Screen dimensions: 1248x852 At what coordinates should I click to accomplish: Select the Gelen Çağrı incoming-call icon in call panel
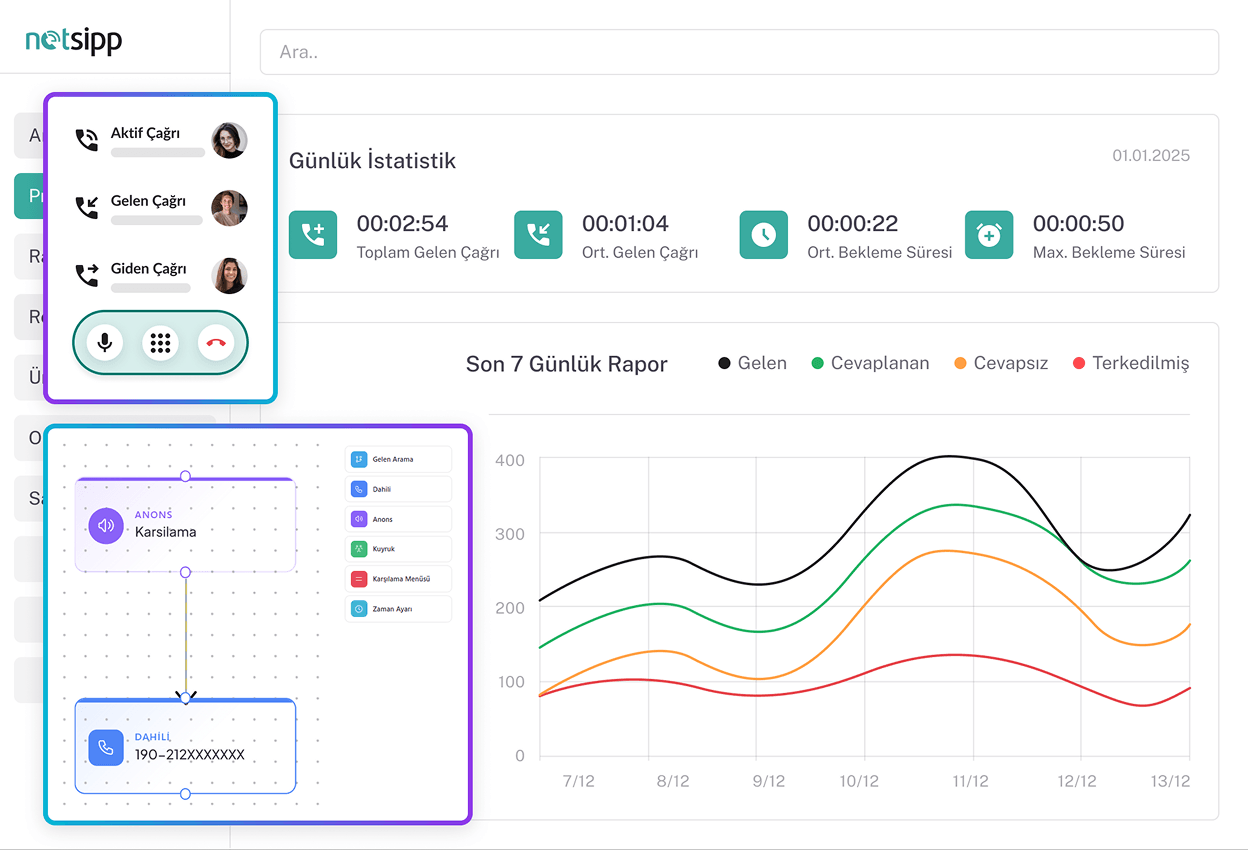tap(87, 208)
